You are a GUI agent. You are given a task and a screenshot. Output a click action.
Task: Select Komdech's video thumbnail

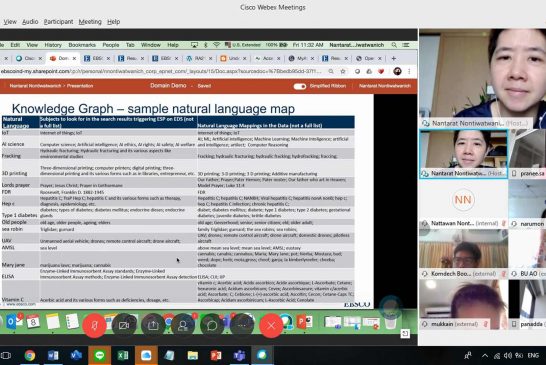pyautogui.click(x=463, y=253)
